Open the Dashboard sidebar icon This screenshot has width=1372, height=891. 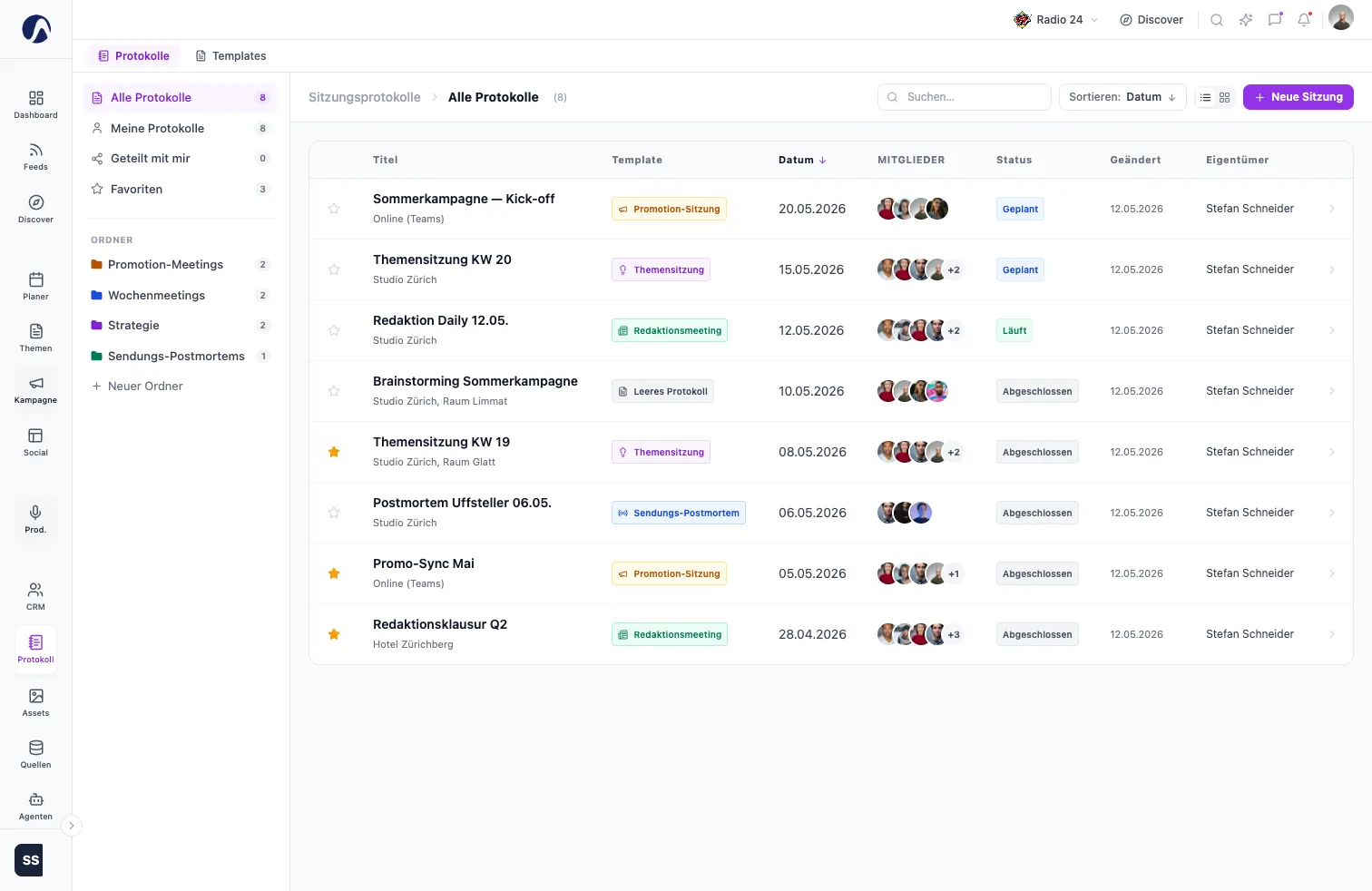pyautogui.click(x=35, y=104)
